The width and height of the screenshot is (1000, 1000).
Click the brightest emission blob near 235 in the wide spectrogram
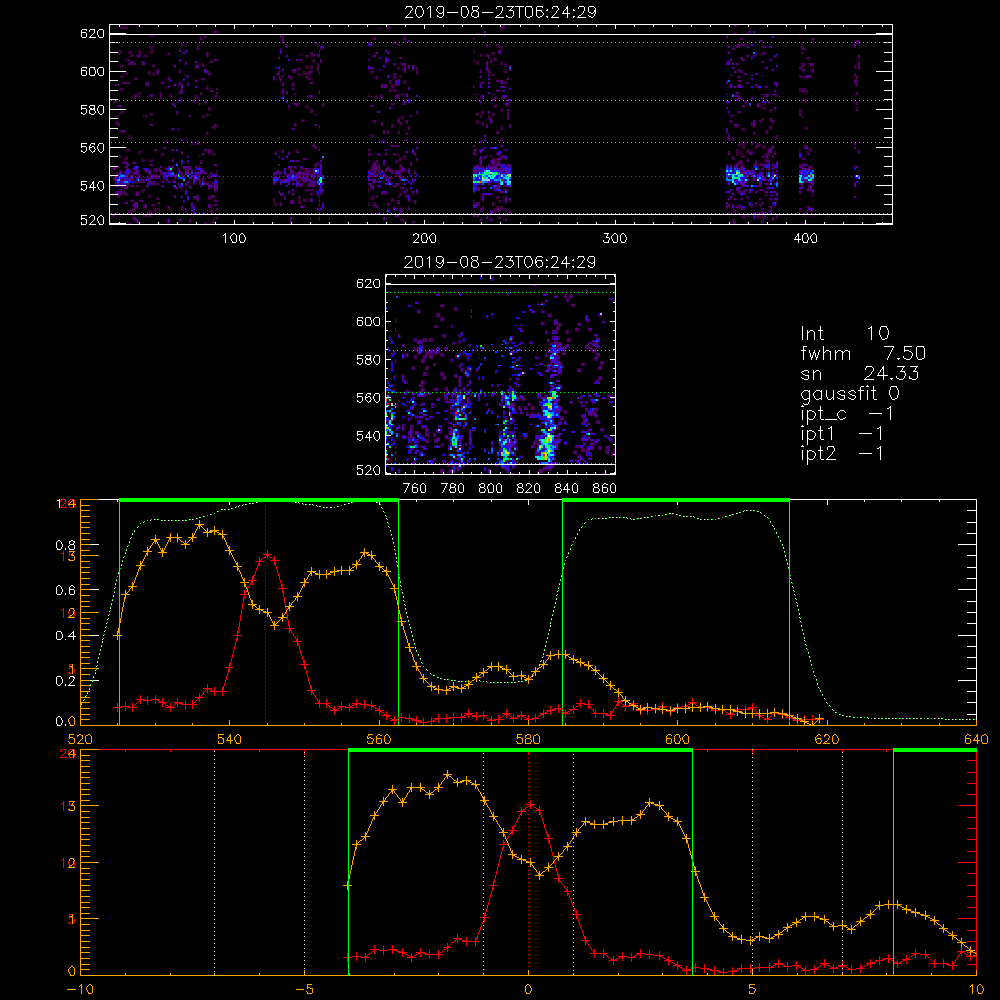492,177
